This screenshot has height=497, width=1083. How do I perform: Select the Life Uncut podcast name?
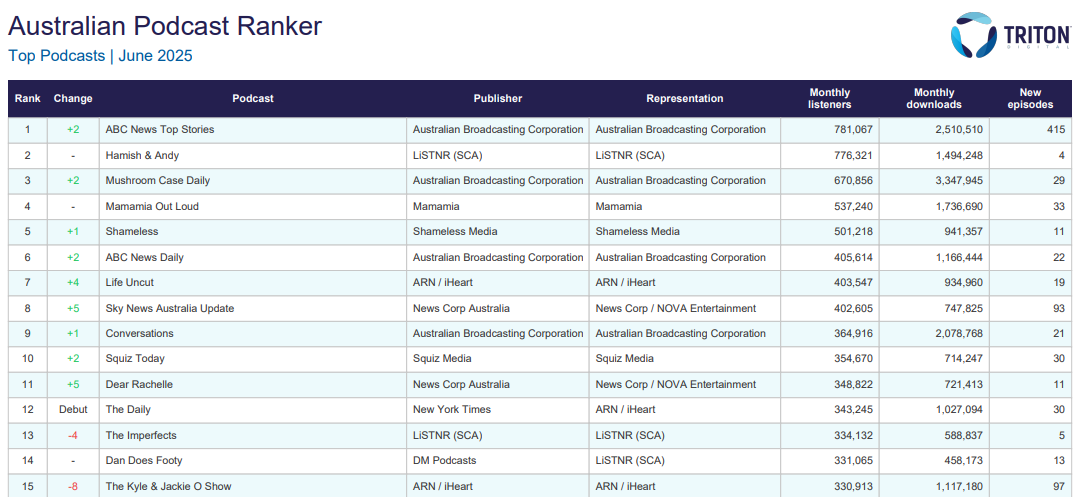[130, 282]
